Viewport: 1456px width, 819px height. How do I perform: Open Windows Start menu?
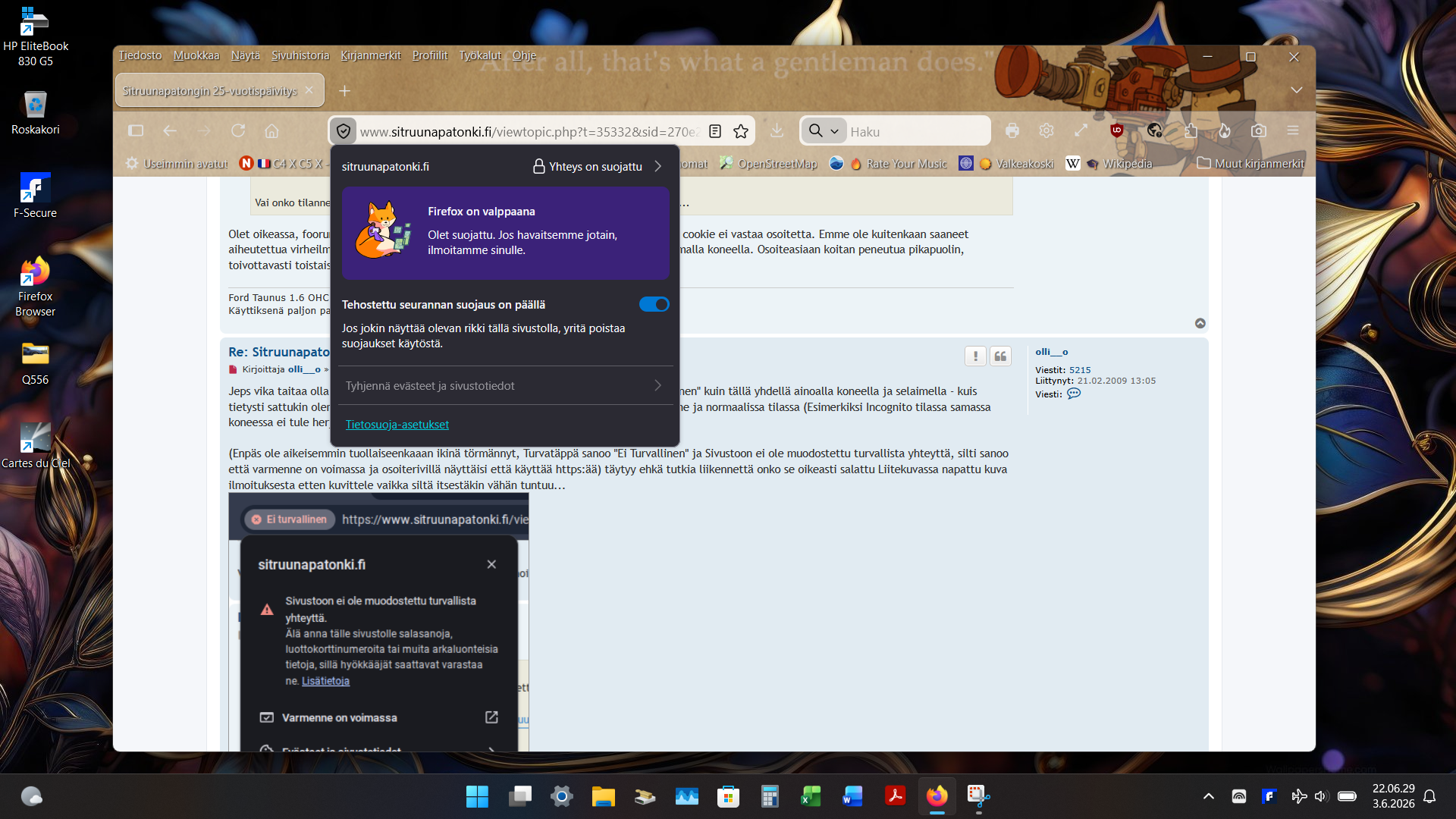coord(477,796)
